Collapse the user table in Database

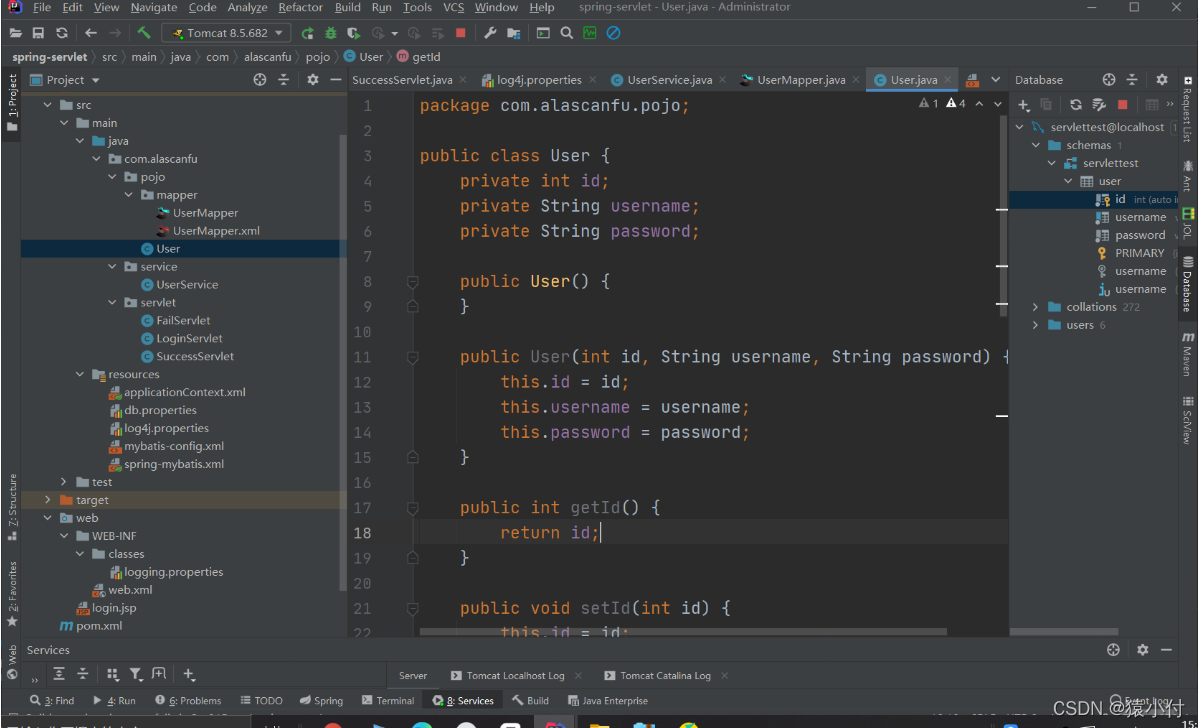pyautogui.click(x=1068, y=181)
